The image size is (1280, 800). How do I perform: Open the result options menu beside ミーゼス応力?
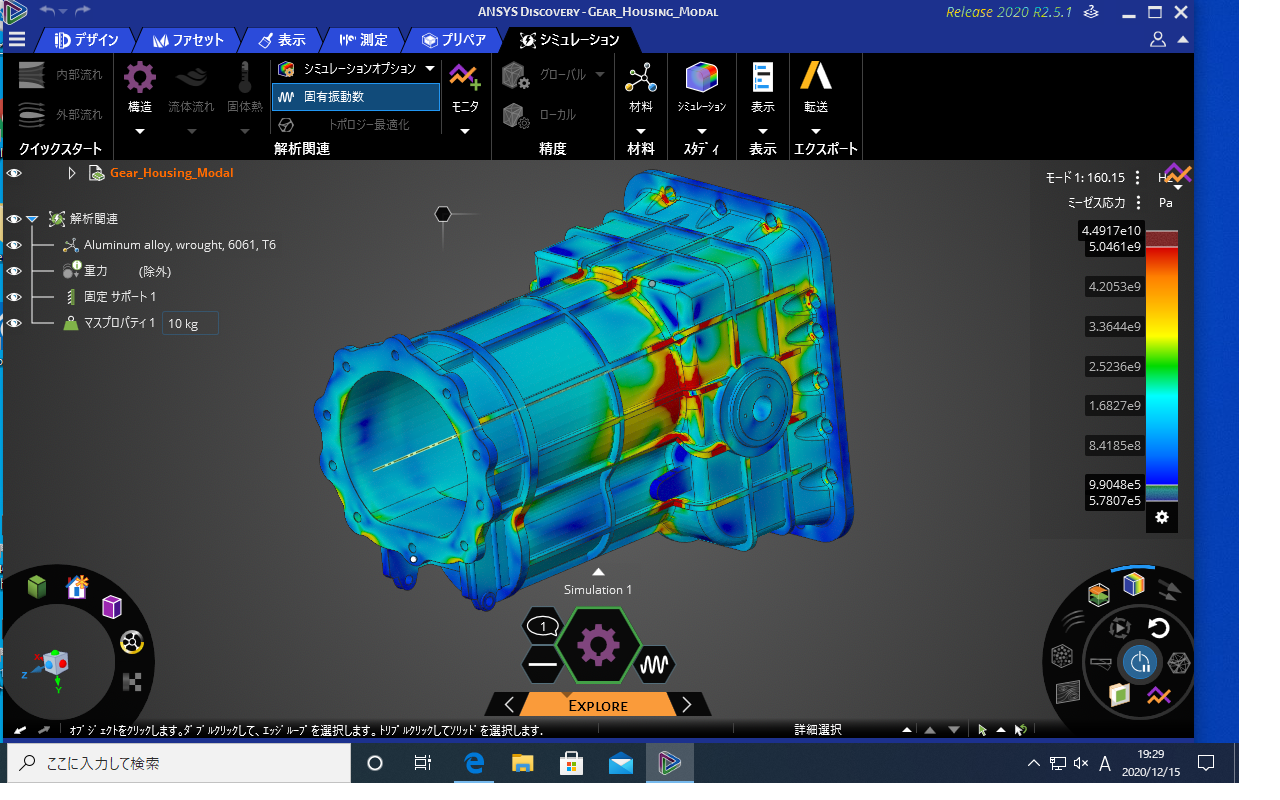pyautogui.click(x=1137, y=202)
